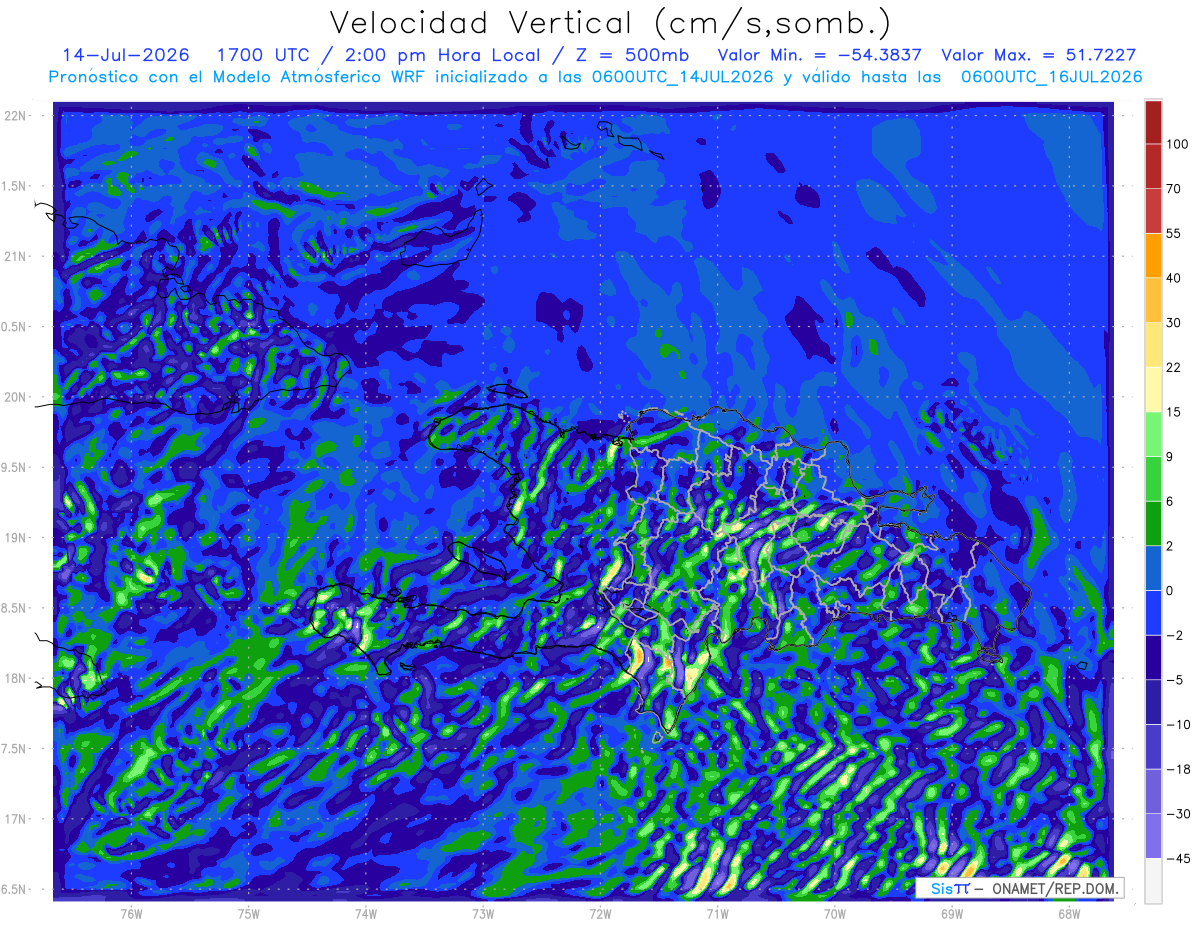The height and width of the screenshot is (927, 1200).
Task: Click the colorbar label '-10'
Action: [x=1177, y=724]
